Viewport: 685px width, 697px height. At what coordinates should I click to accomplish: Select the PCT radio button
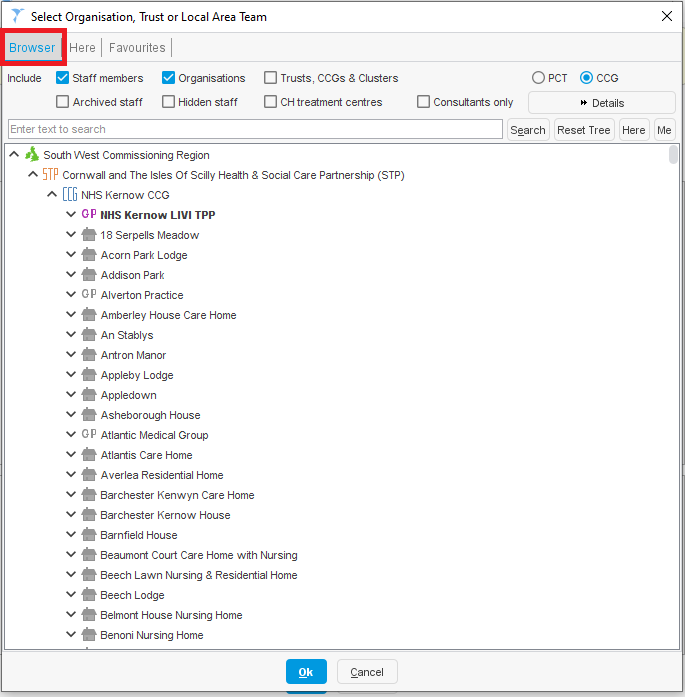click(539, 78)
